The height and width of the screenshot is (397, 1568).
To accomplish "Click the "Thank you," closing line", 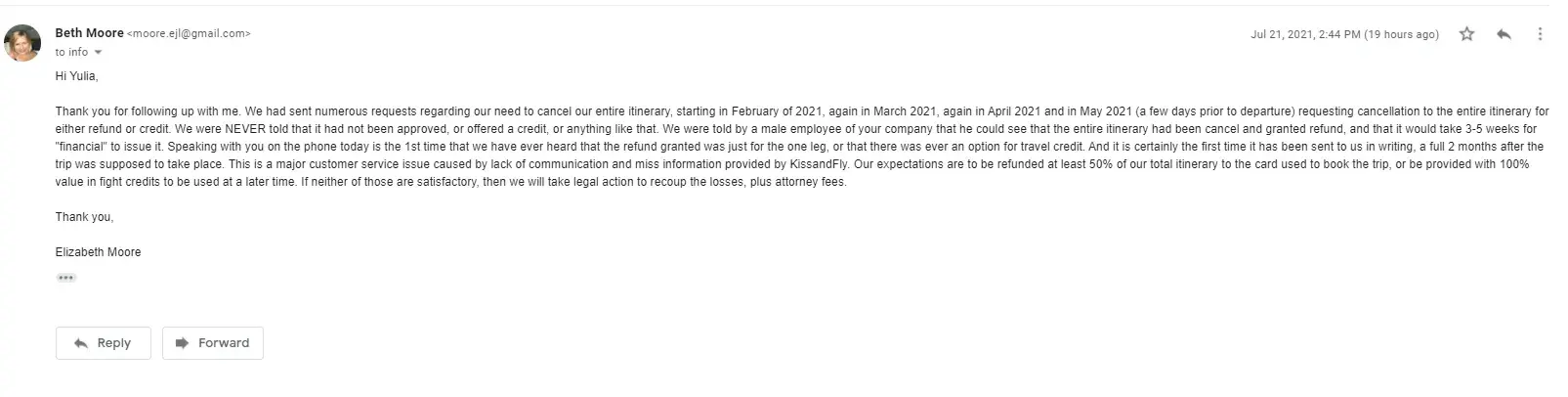I will [84, 217].
